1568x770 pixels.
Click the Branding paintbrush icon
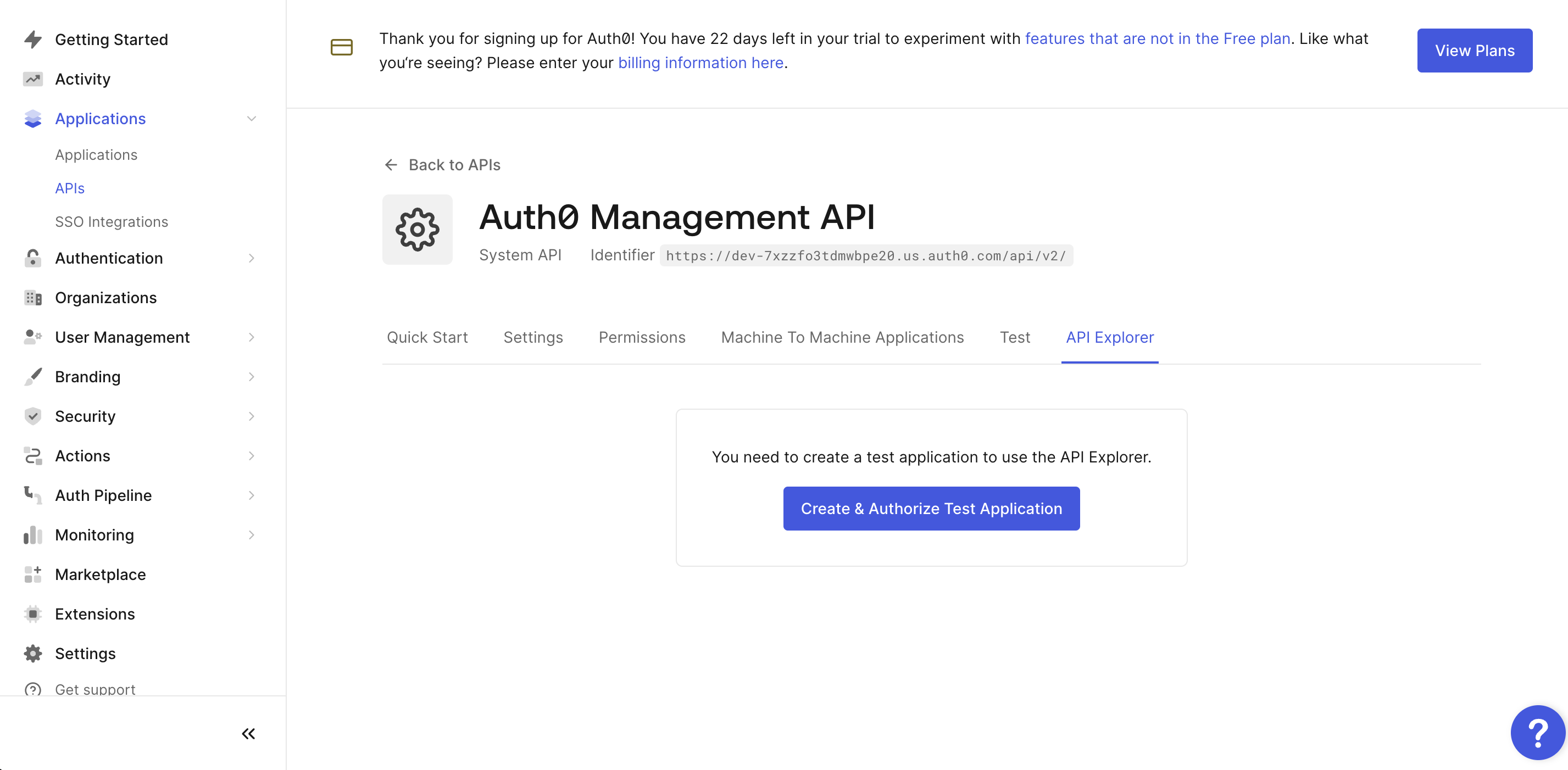click(x=33, y=376)
